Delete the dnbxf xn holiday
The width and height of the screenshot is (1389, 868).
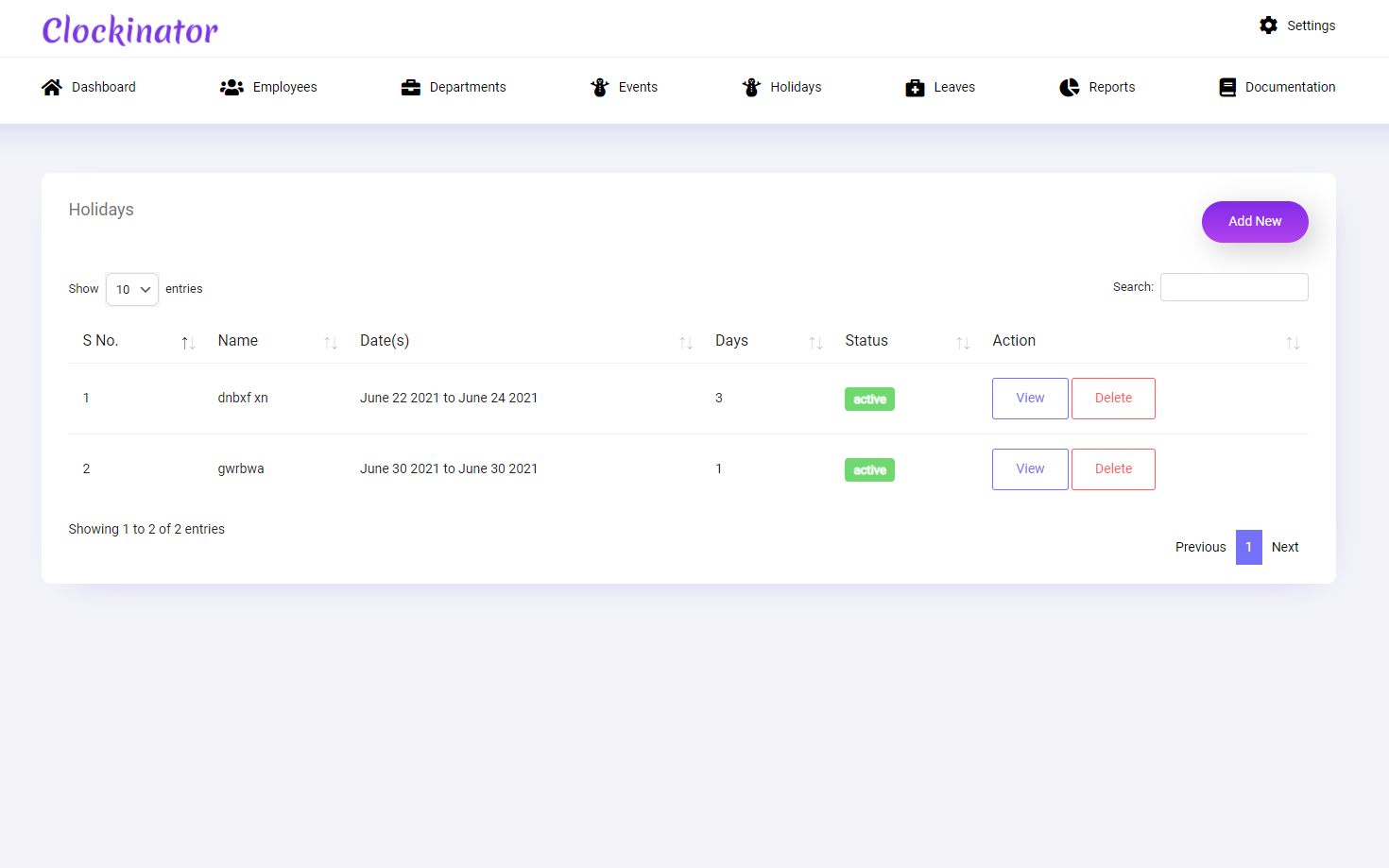(1113, 399)
